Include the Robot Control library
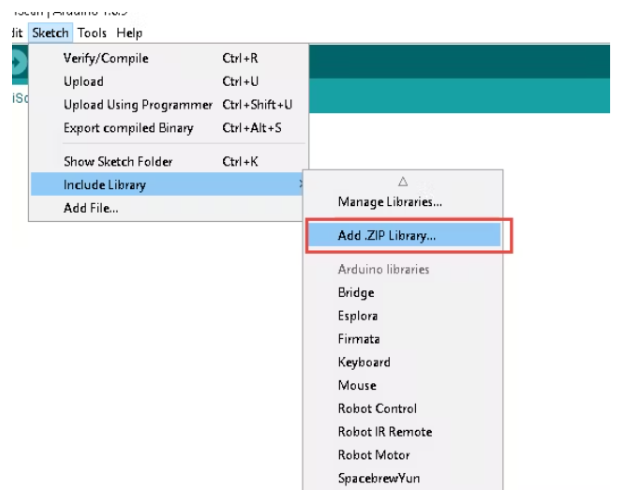 pos(403,409)
